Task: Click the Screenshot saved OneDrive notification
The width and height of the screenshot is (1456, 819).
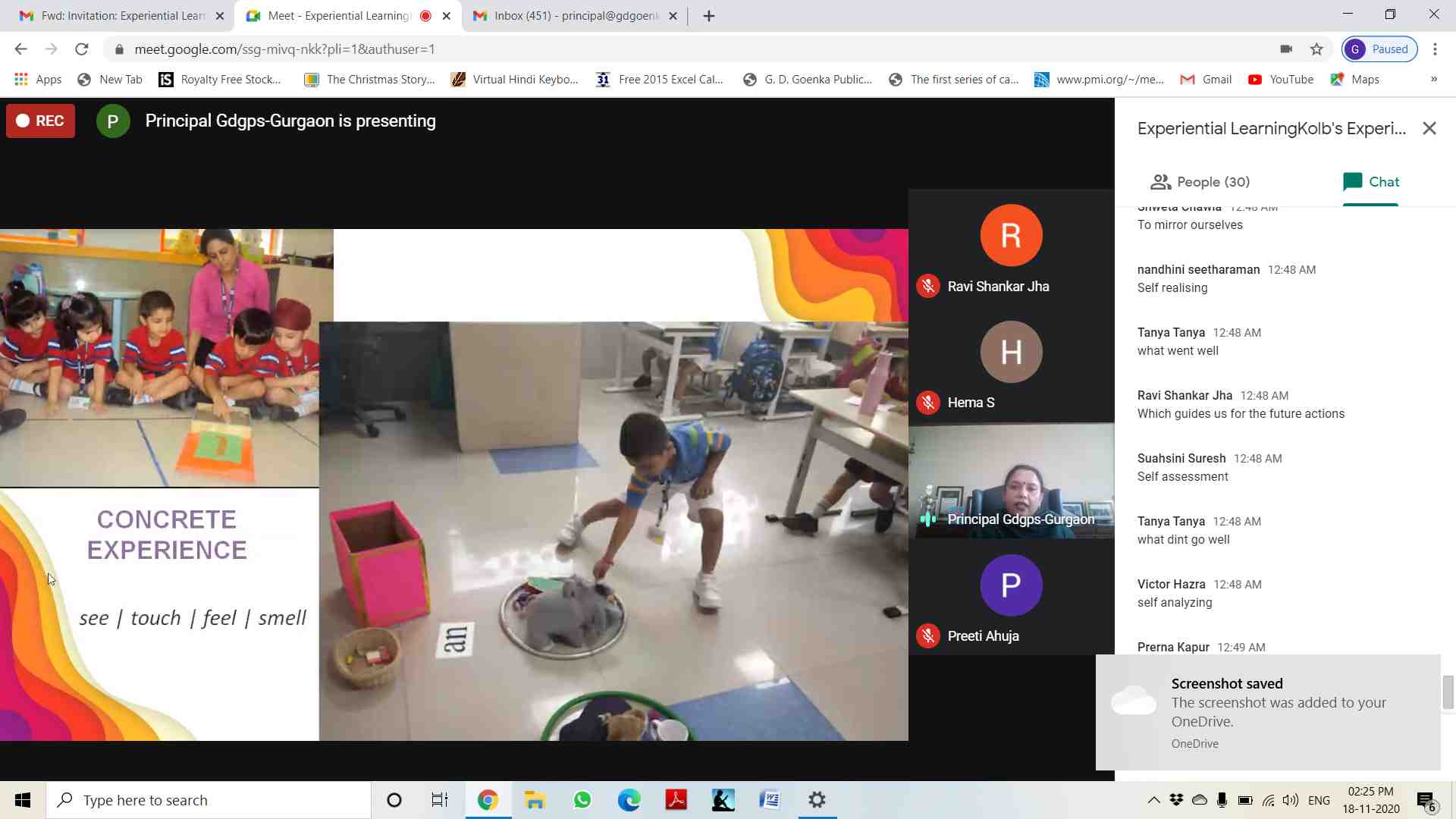Action: [x=1268, y=713]
